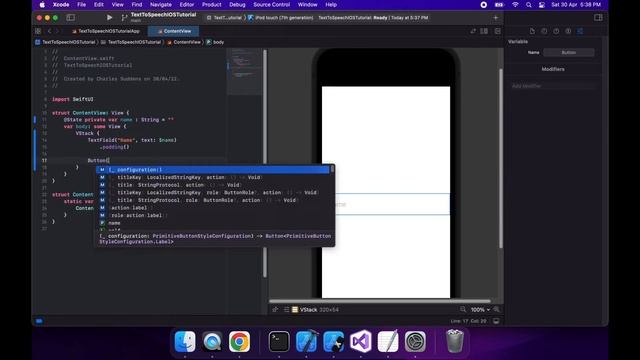Image resolution: width=640 pixels, height=360 pixels.
Task: Pin the canvas preview
Action: coord(275,310)
